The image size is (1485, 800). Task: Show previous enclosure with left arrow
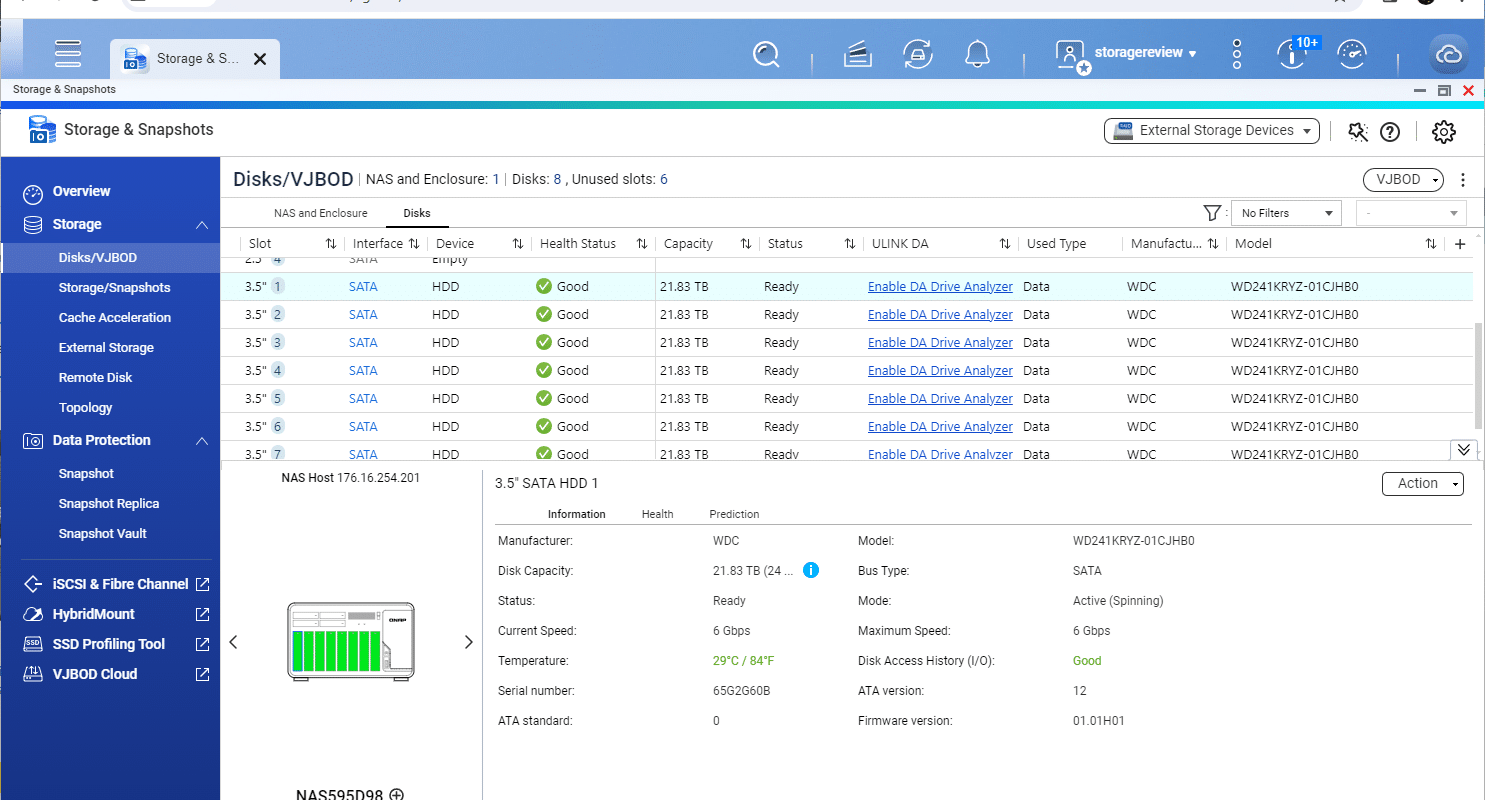[233, 642]
